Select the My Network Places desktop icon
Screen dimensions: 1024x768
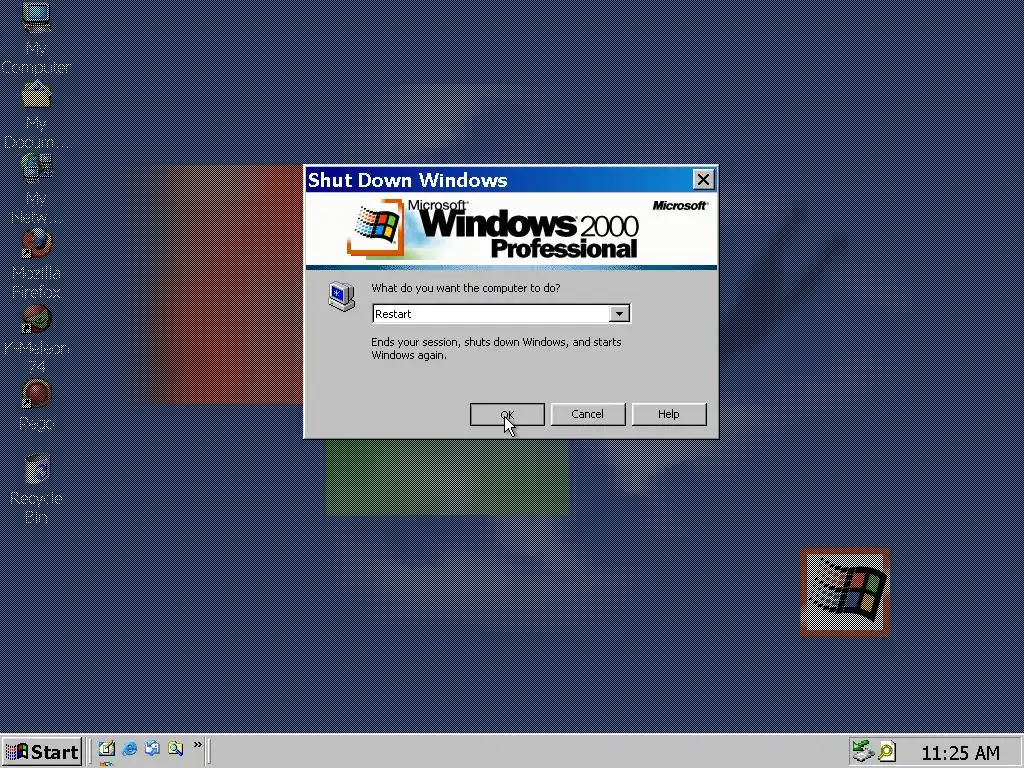click(x=36, y=189)
